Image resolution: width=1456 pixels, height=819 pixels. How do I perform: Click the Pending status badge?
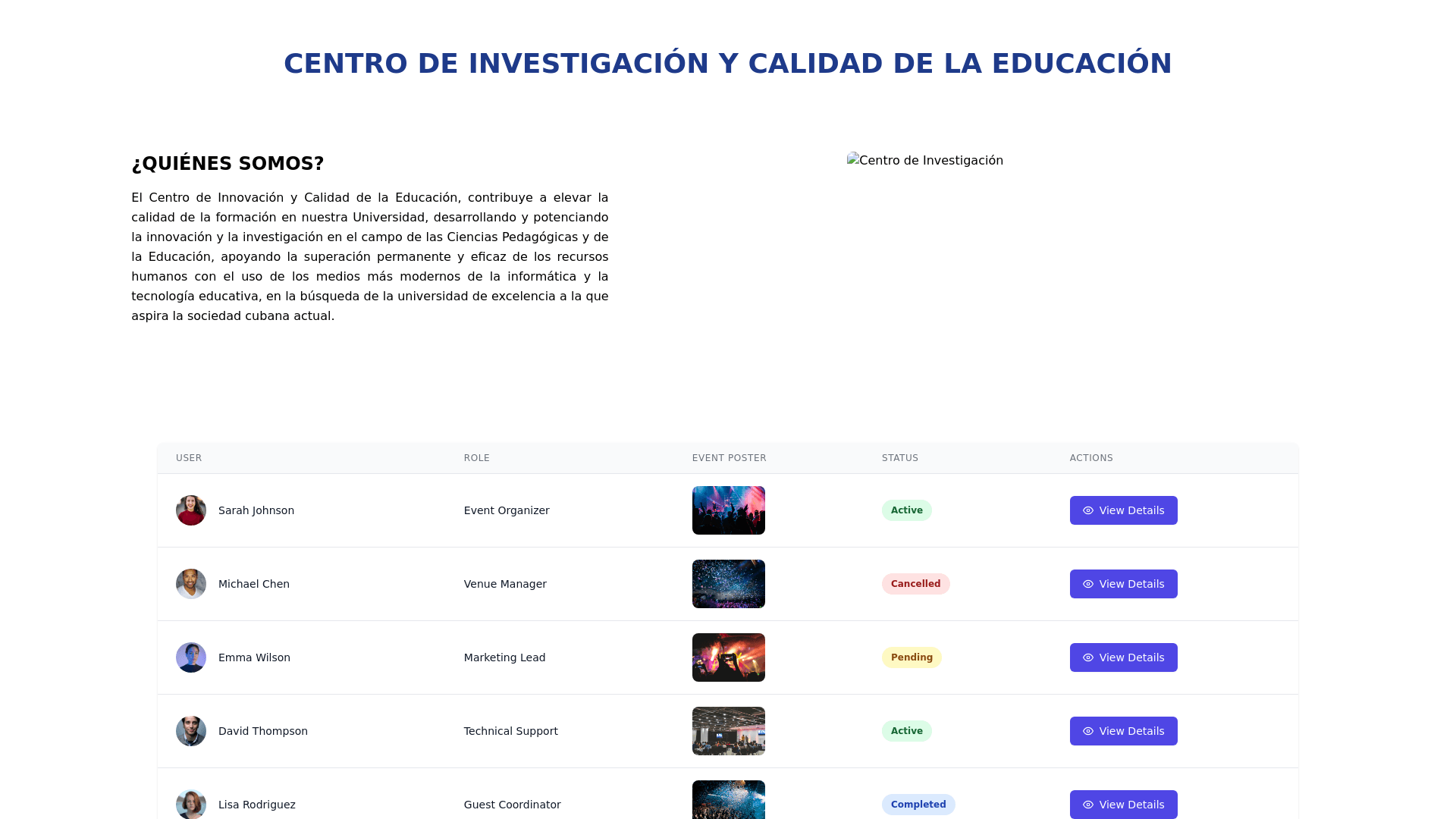point(912,657)
